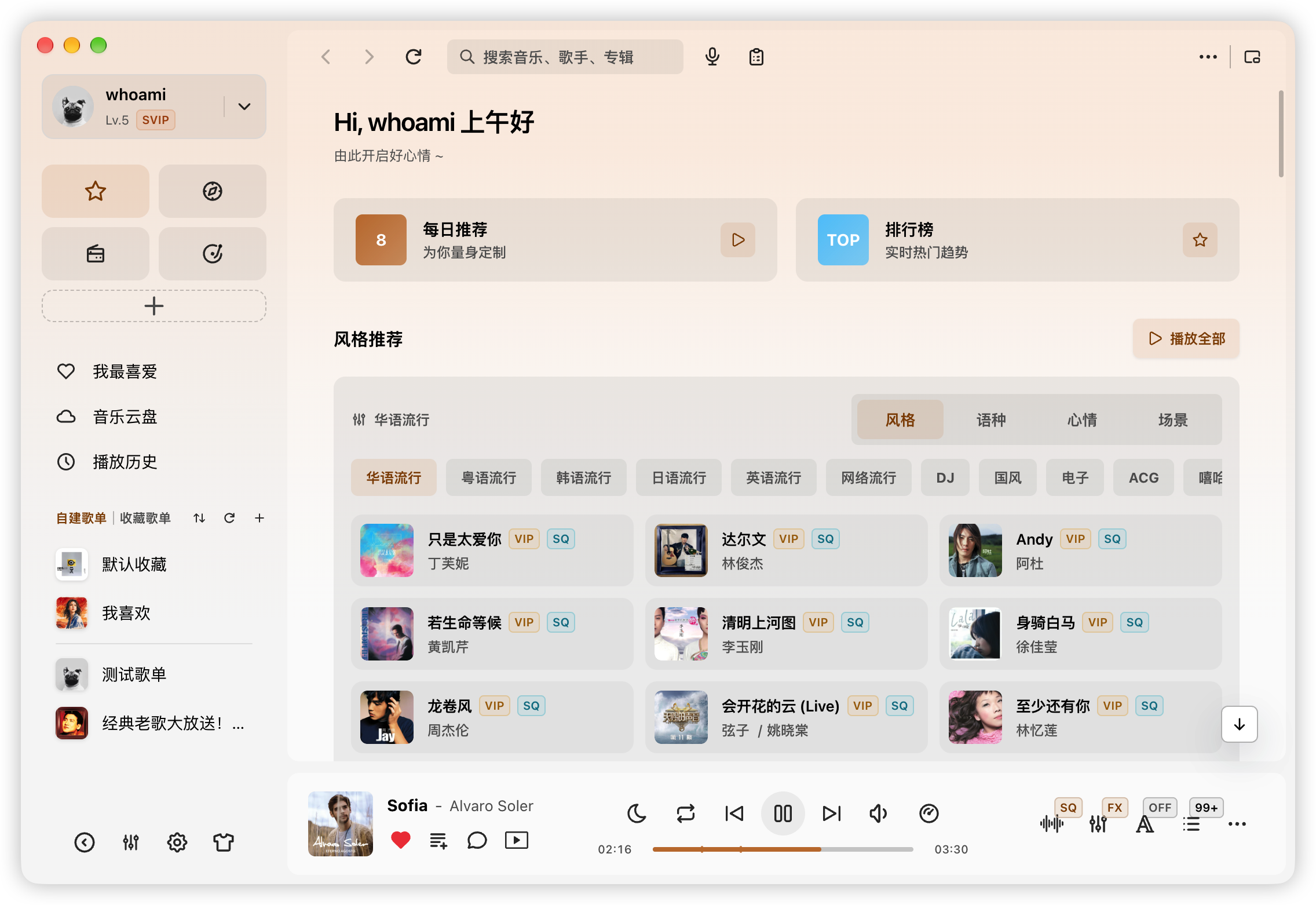Open the music video for Sofia
1316x905 pixels.
(517, 840)
